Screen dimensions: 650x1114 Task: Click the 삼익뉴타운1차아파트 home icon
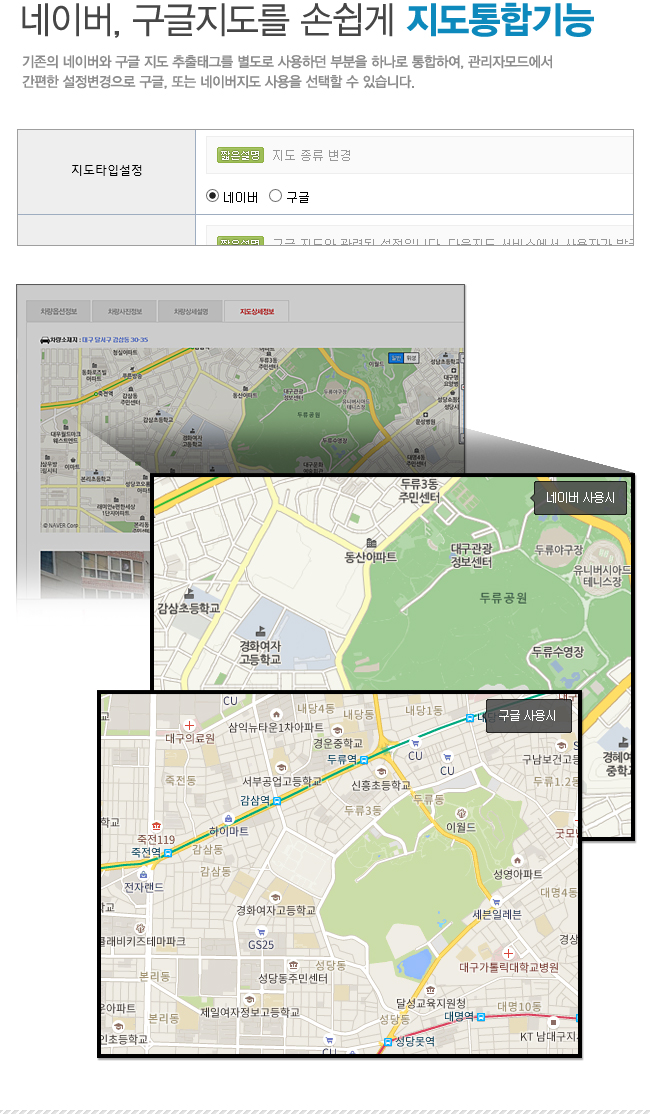tap(276, 714)
